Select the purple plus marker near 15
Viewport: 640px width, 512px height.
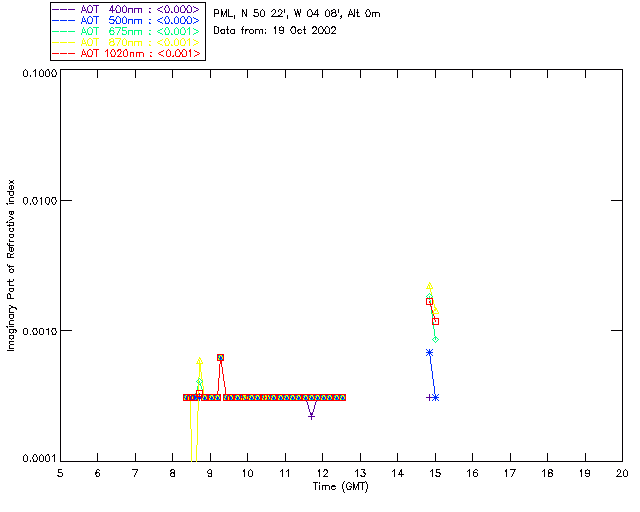[x=429, y=397]
